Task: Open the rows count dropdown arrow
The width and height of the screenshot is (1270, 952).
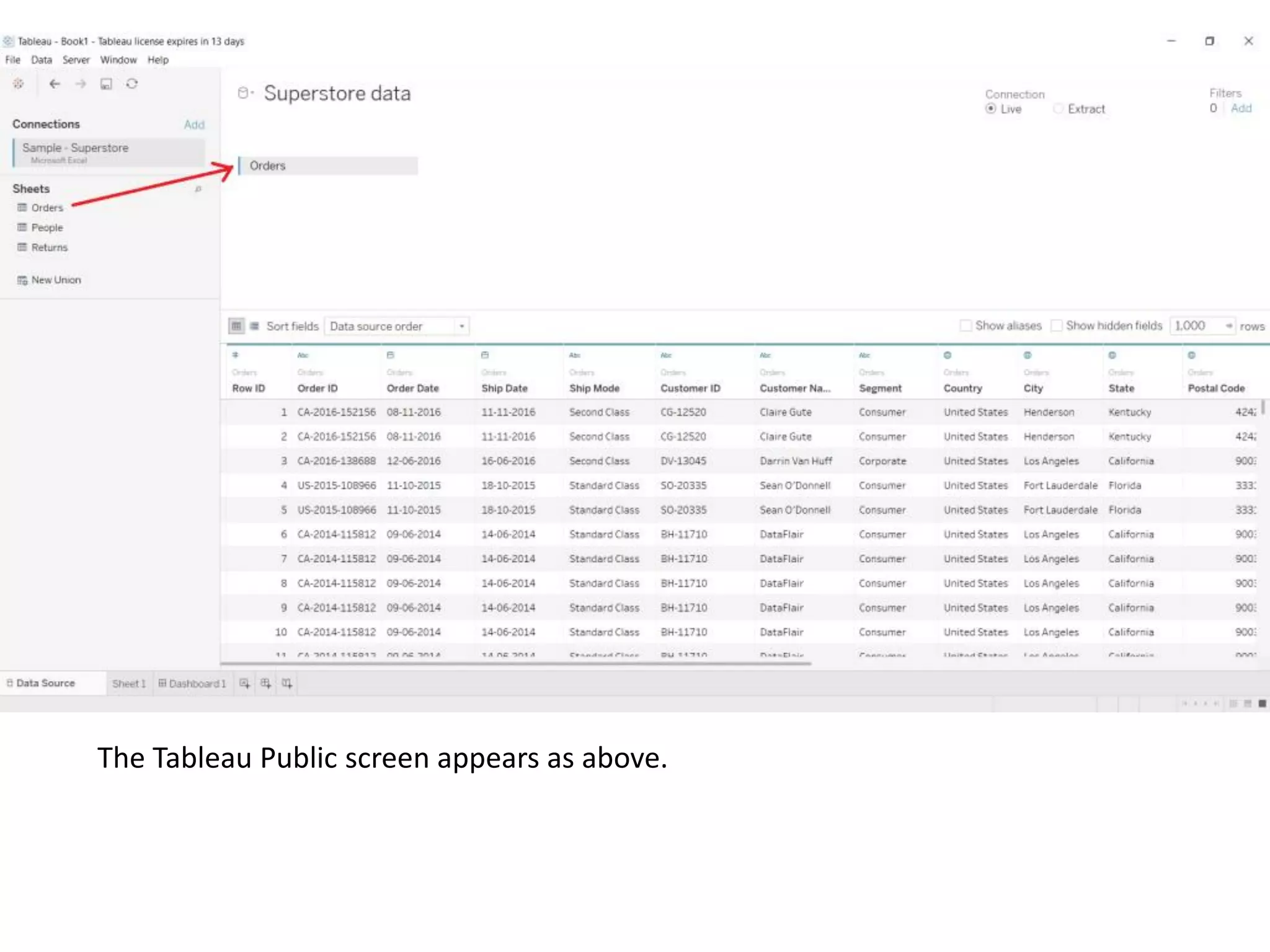Action: (1228, 325)
